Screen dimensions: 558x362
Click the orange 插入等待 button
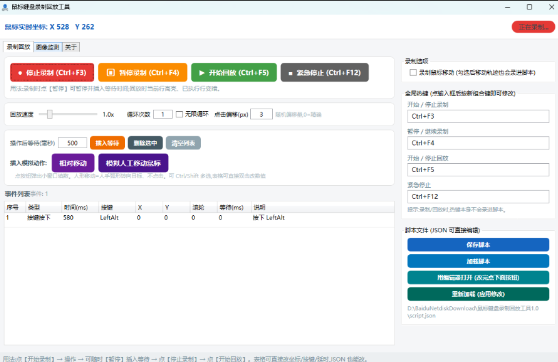pos(107,143)
